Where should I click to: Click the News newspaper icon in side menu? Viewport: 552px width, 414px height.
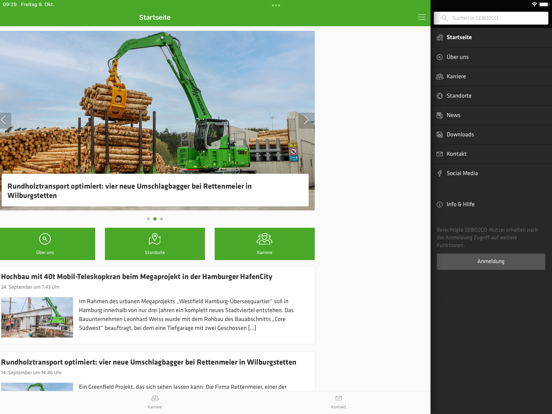tap(439, 115)
